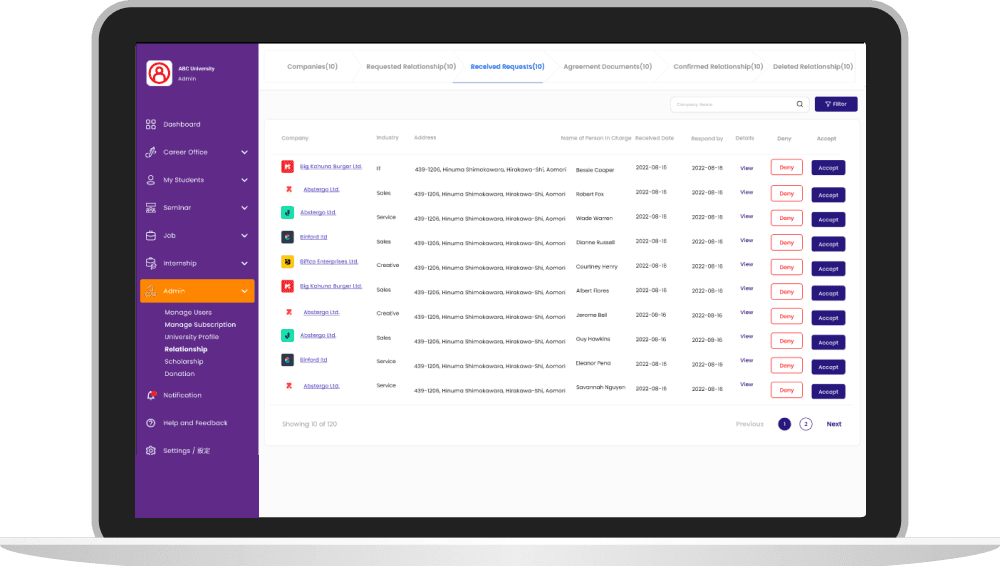Screen dimensions: 1000x566
Task: Click the Admin sidebar icon
Action: tap(151, 291)
